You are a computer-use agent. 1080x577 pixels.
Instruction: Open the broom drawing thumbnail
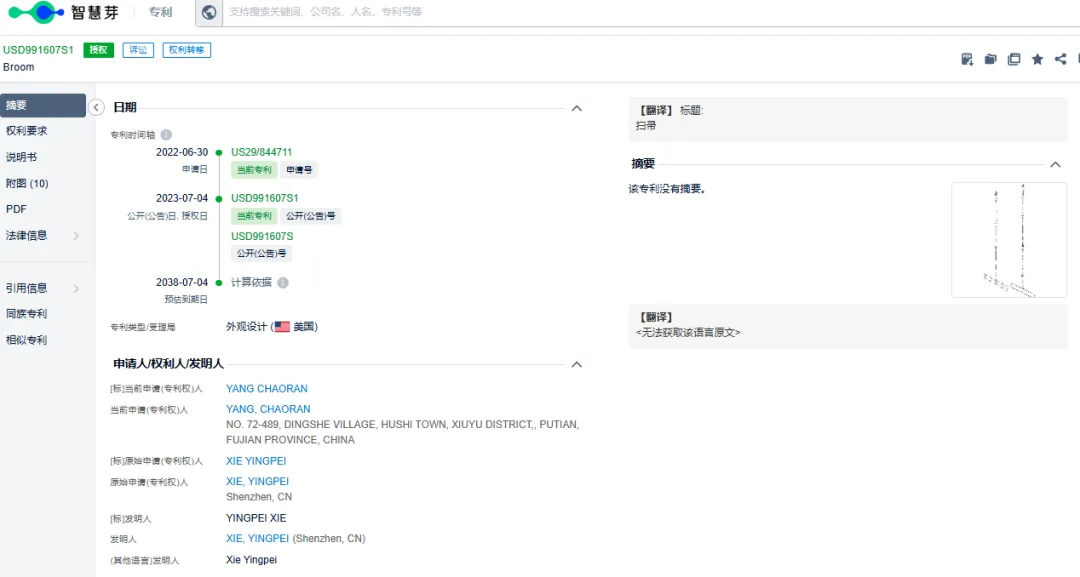click(1009, 240)
